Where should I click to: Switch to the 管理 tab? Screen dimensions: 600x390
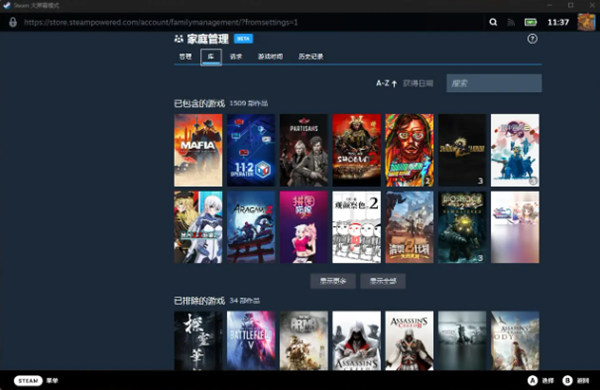186,57
